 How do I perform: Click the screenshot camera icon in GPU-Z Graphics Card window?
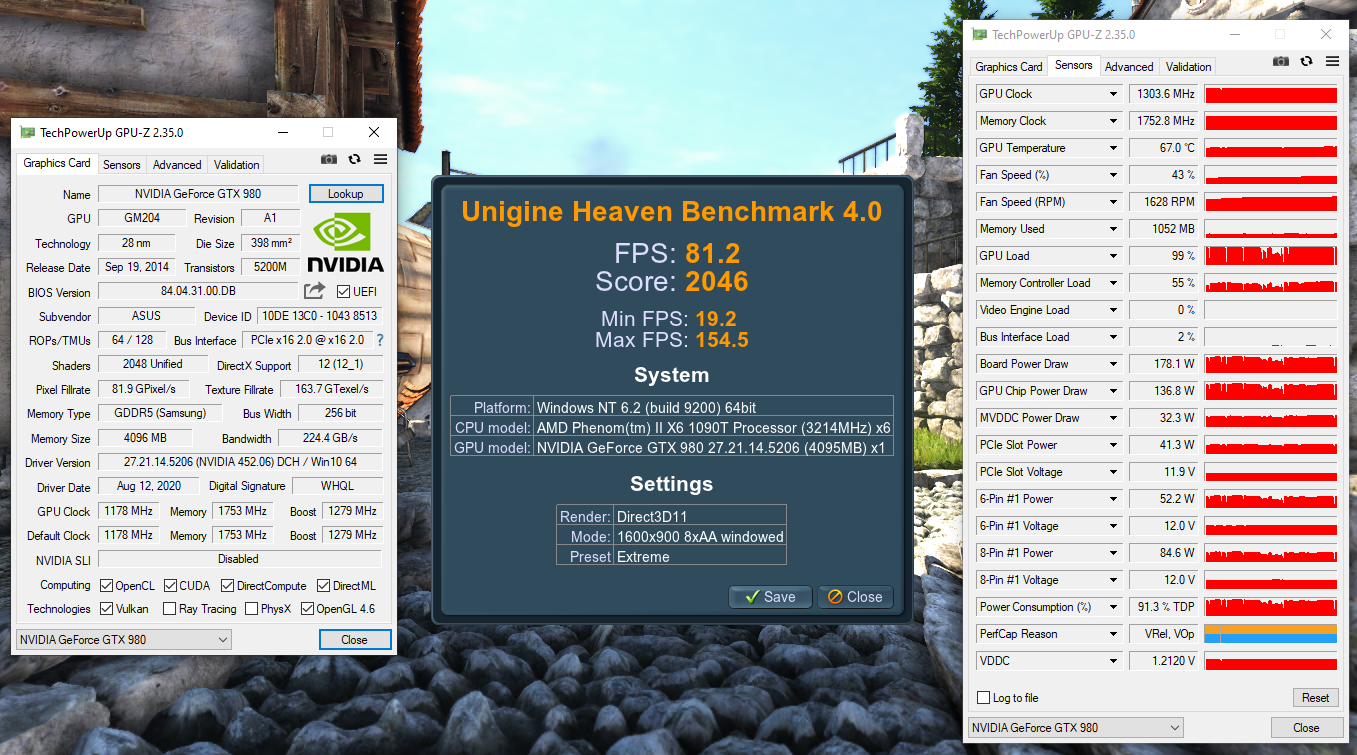[328, 159]
